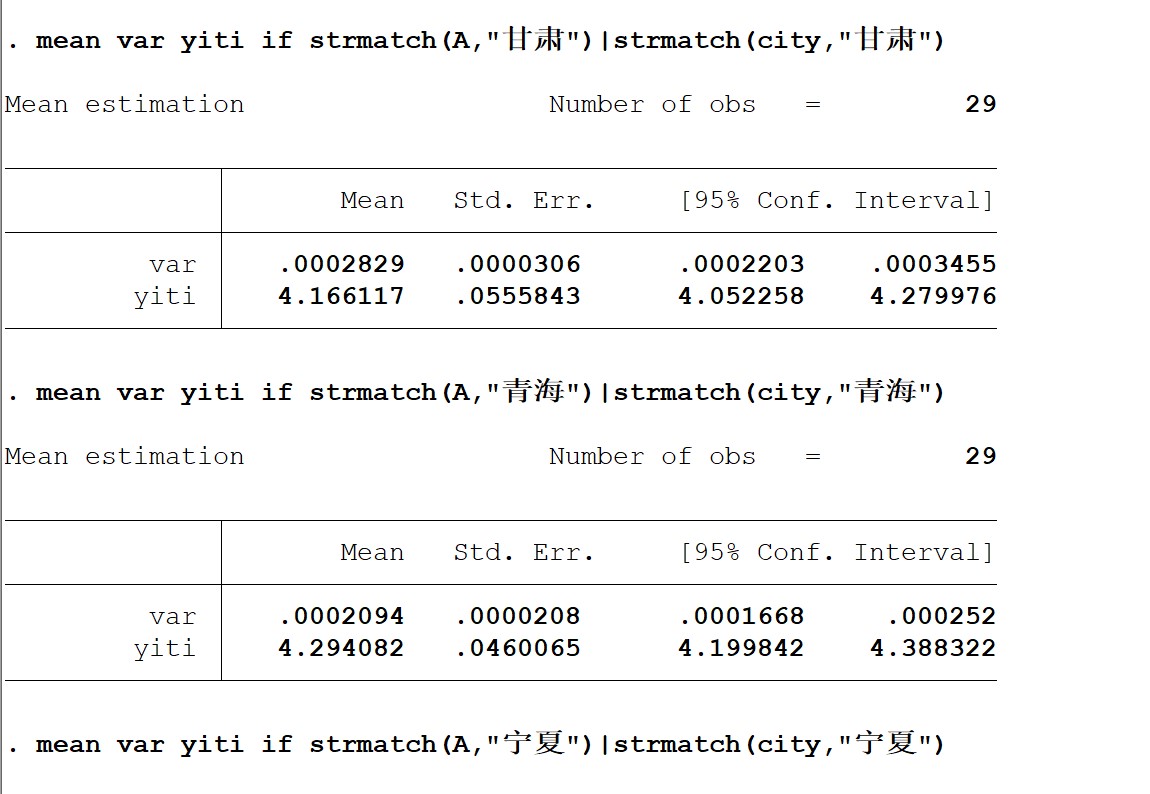Click the confidence value 4.388322

coord(933,649)
